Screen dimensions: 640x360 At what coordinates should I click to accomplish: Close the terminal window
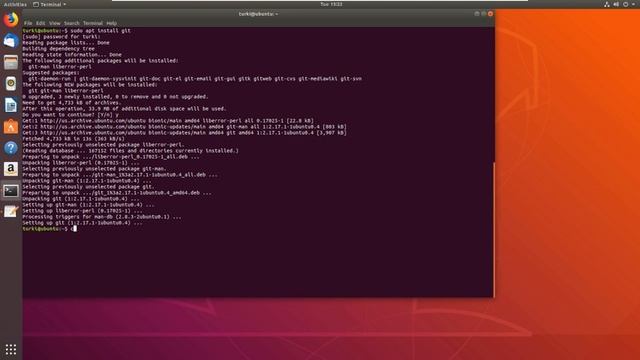(490, 13)
